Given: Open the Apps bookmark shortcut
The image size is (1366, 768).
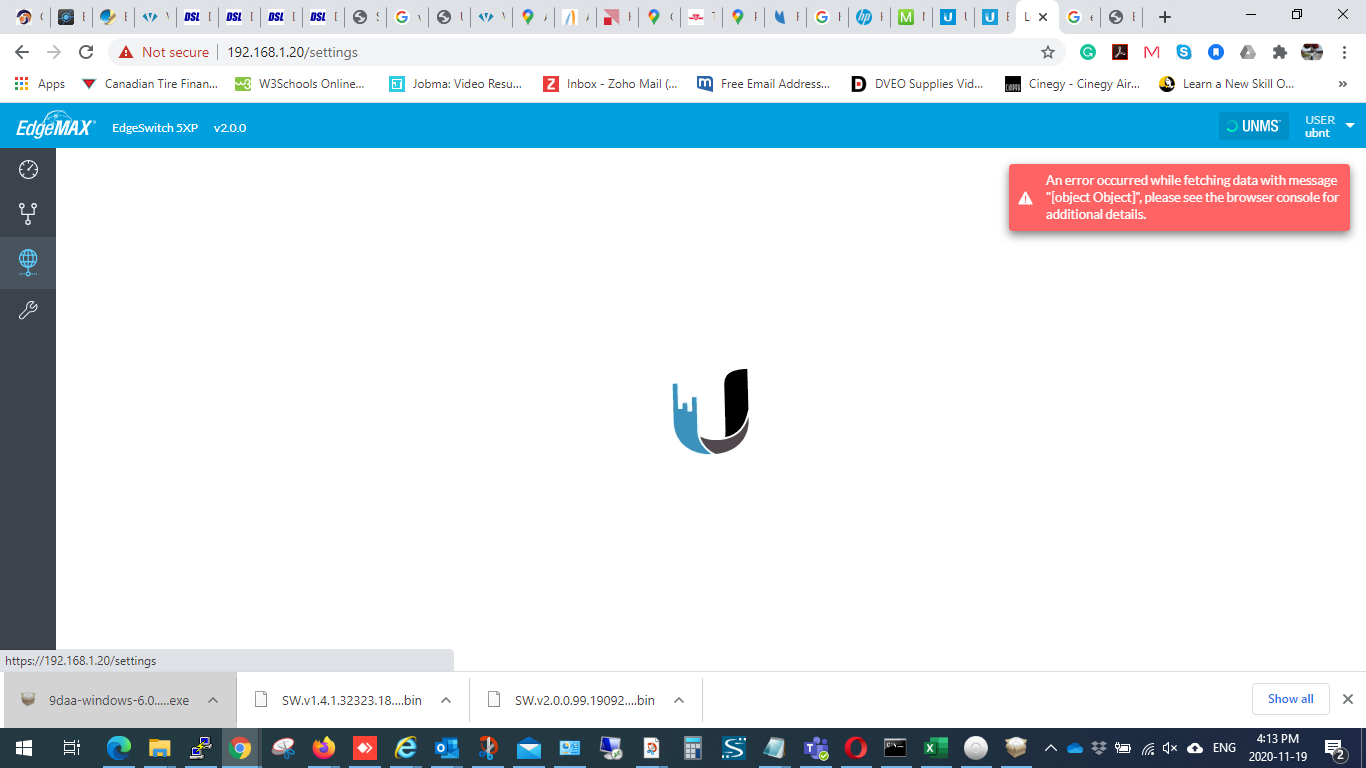Looking at the screenshot, I should 40,84.
